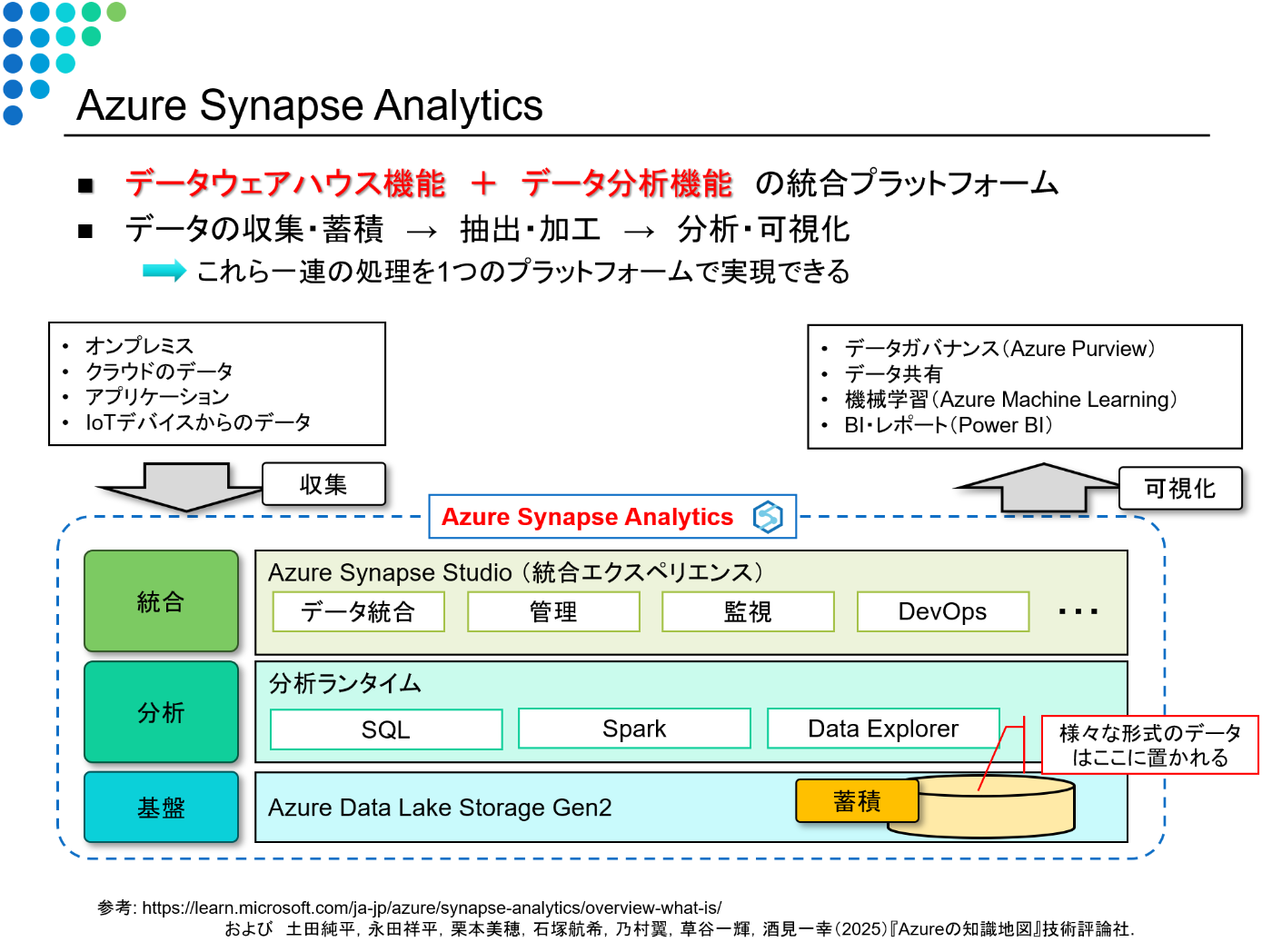Toggle the SQL runtime option

[x=385, y=729]
